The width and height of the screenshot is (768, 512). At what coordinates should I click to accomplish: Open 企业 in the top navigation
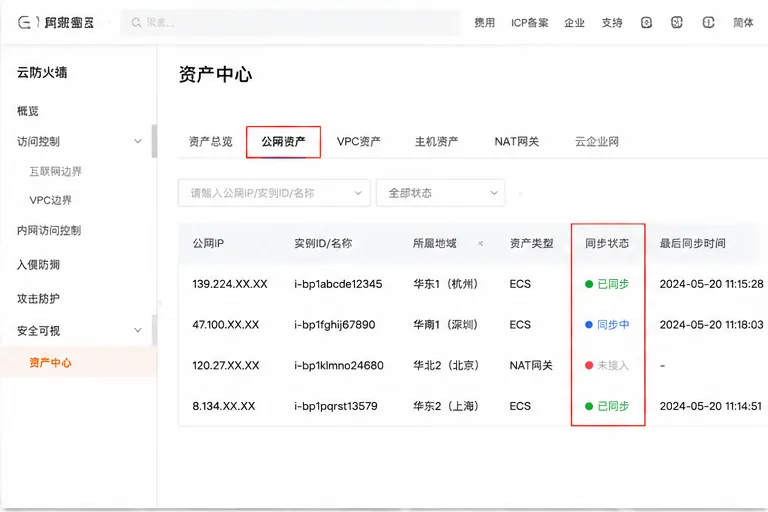[x=575, y=23]
